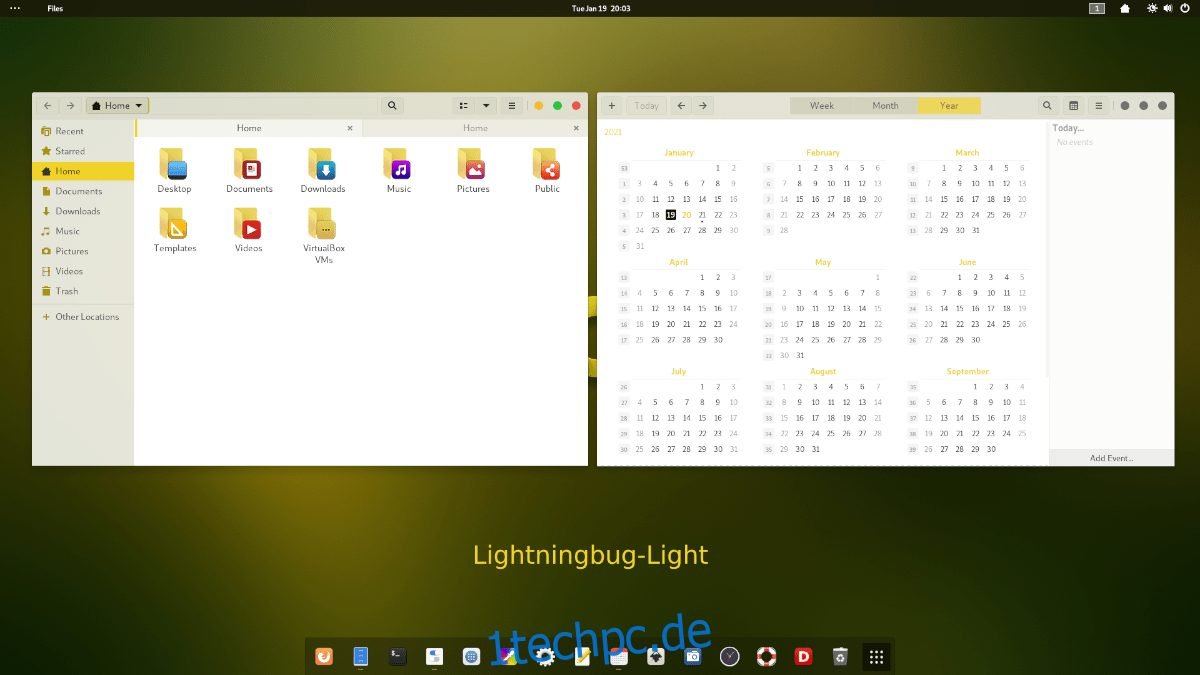This screenshot has width=1200, height=675.
Task: Click workspace indicator 1 in top bar
Action: pyautogui.click(x=1097, y=8)
